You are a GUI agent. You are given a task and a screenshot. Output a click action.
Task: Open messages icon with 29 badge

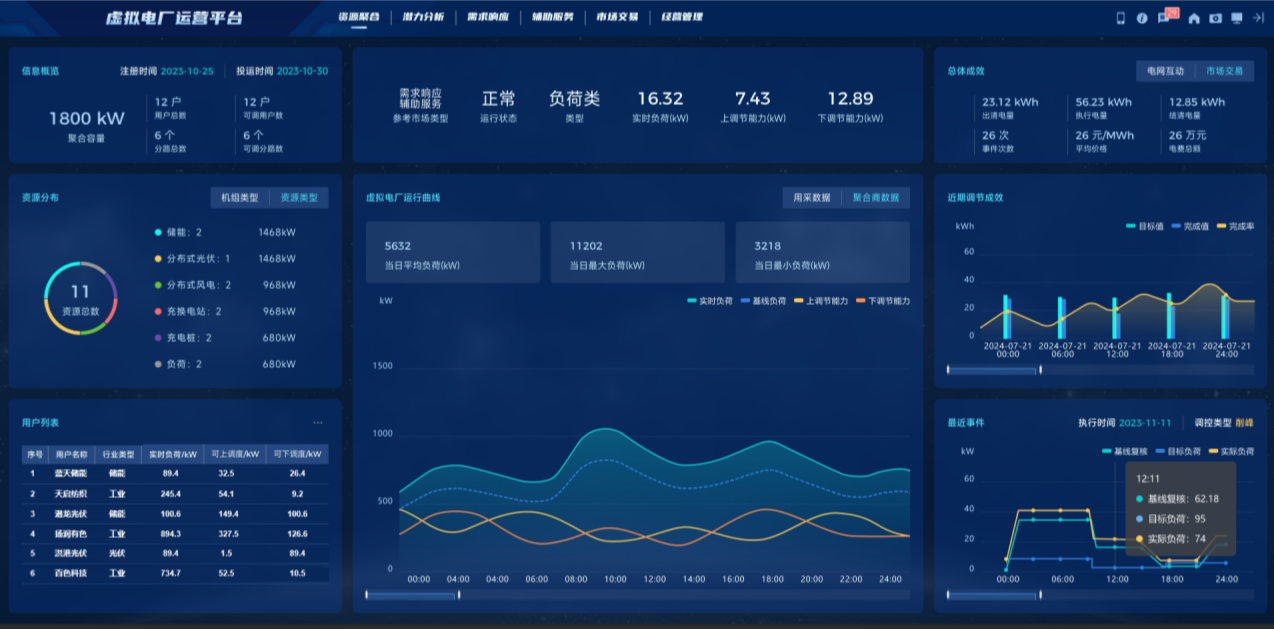(1165, 18)
